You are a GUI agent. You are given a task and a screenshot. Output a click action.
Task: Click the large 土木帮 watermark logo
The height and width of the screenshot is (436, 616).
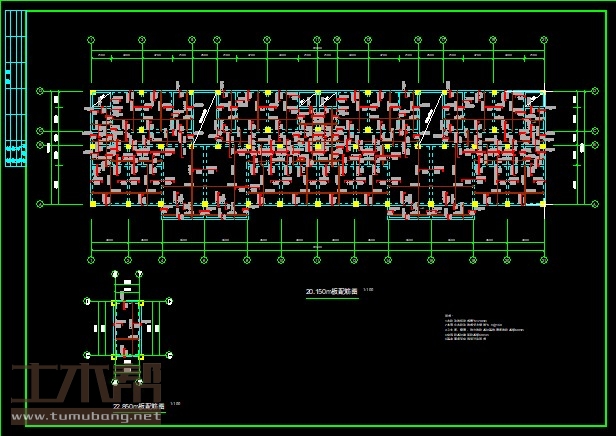(x=86, y=386)
